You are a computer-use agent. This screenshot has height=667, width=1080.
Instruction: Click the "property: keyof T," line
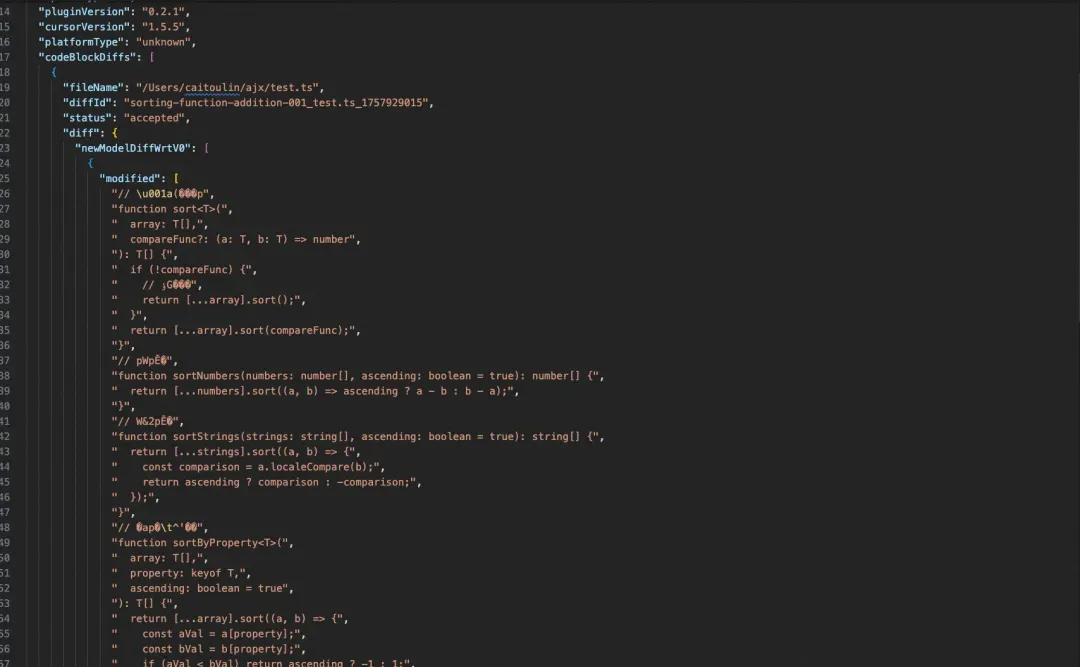[x=178, y=573]
